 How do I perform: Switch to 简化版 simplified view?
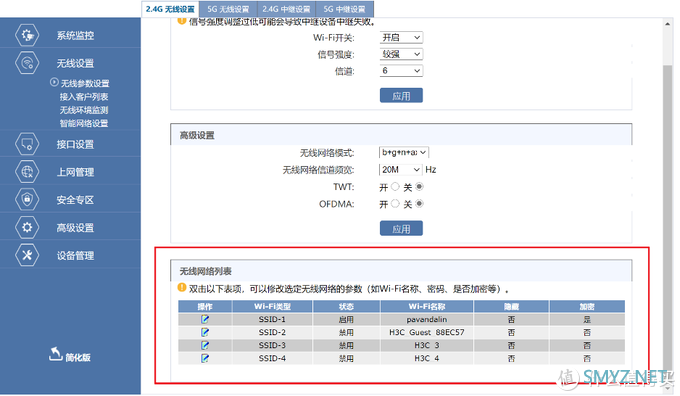click(x=78, y=357)
